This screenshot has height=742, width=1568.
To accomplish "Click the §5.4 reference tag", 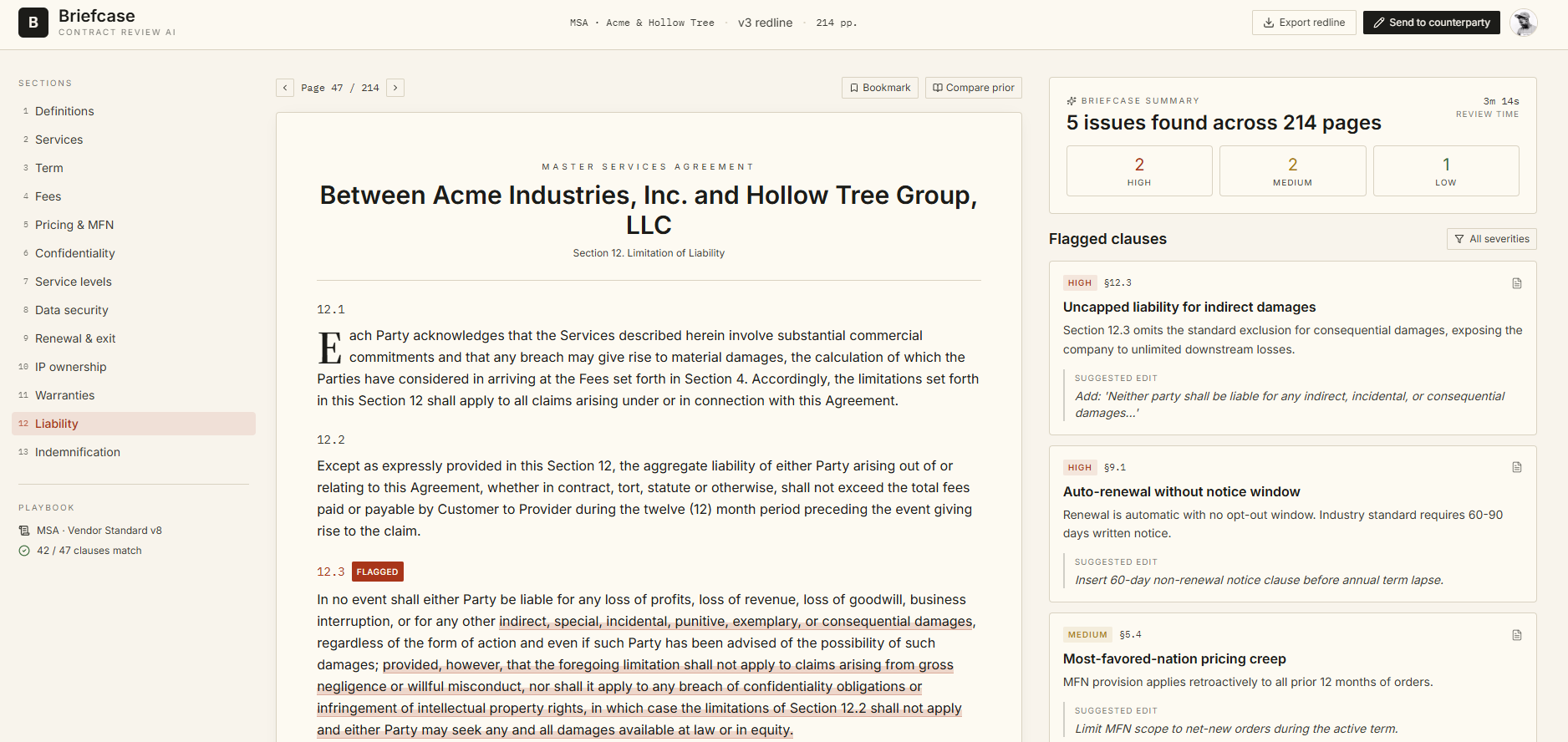I will coord(1130,635).
